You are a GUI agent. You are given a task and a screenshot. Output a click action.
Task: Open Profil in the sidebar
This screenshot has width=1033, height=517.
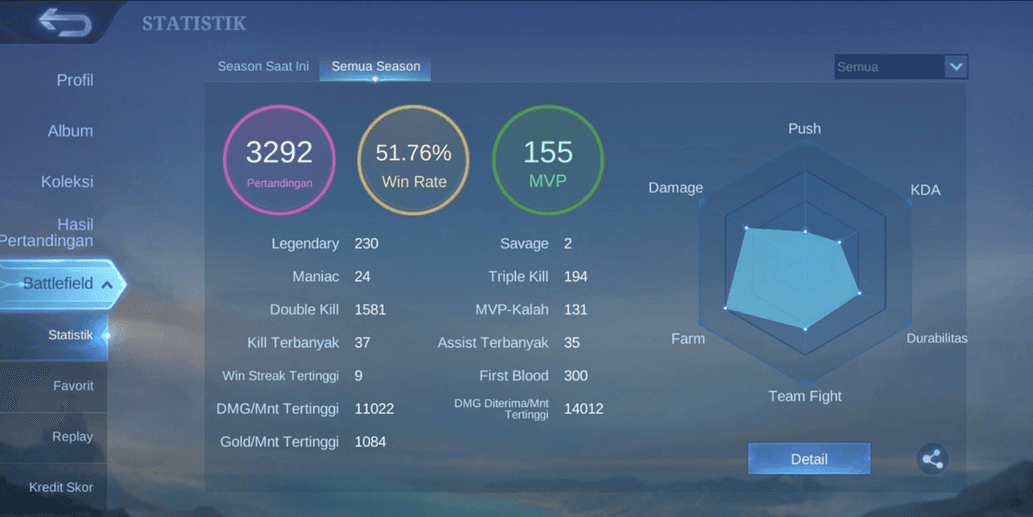pos(74,80)
